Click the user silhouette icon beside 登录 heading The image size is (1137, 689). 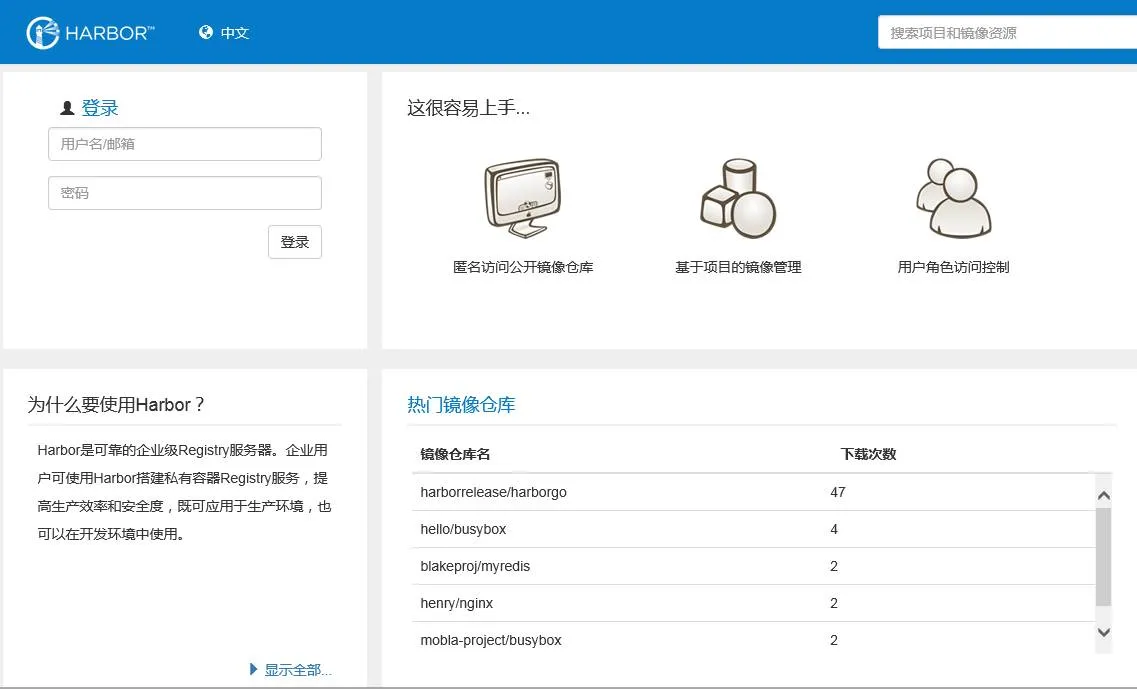tap(67, 108)
